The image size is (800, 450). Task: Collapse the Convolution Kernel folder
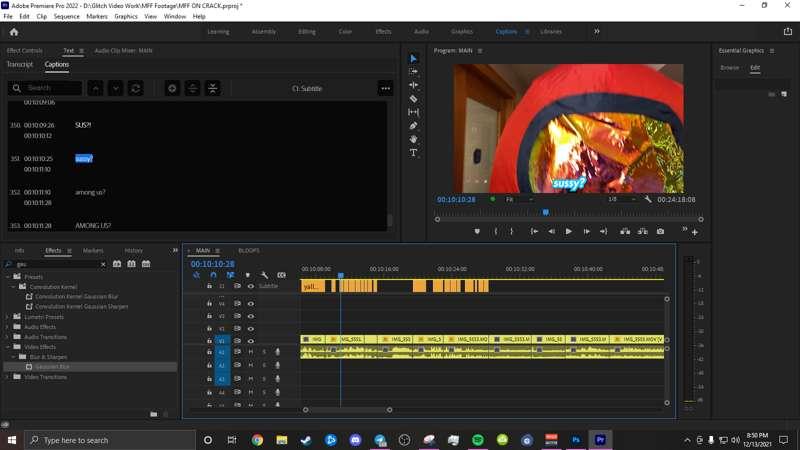(14, 287)
